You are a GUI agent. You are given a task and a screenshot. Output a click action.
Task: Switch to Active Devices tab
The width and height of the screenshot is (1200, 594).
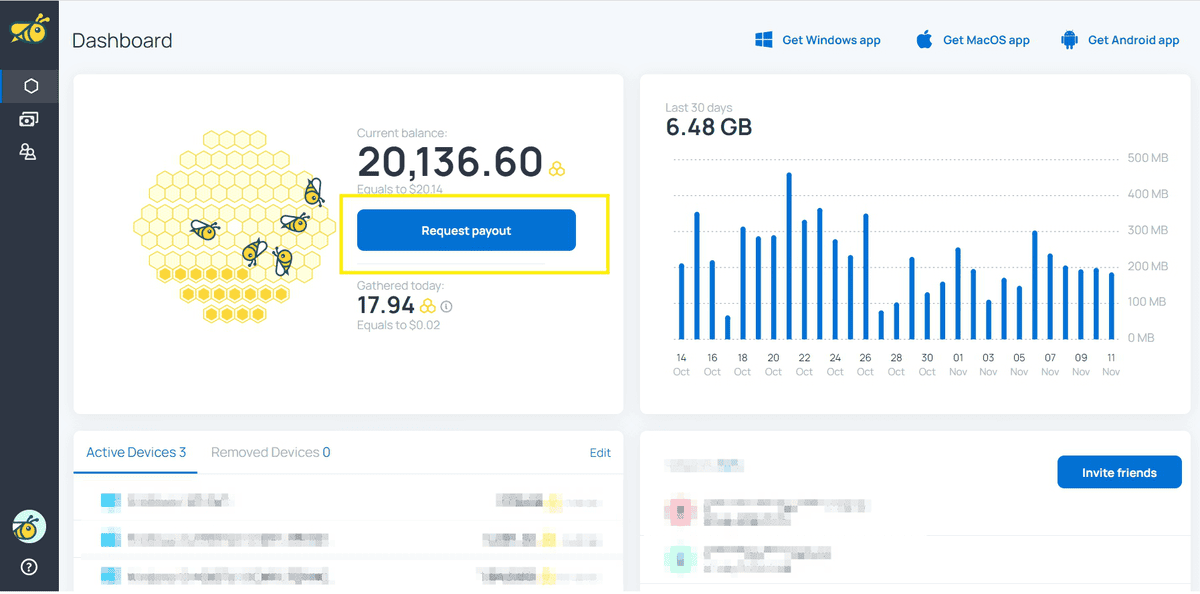pos(136,452)
